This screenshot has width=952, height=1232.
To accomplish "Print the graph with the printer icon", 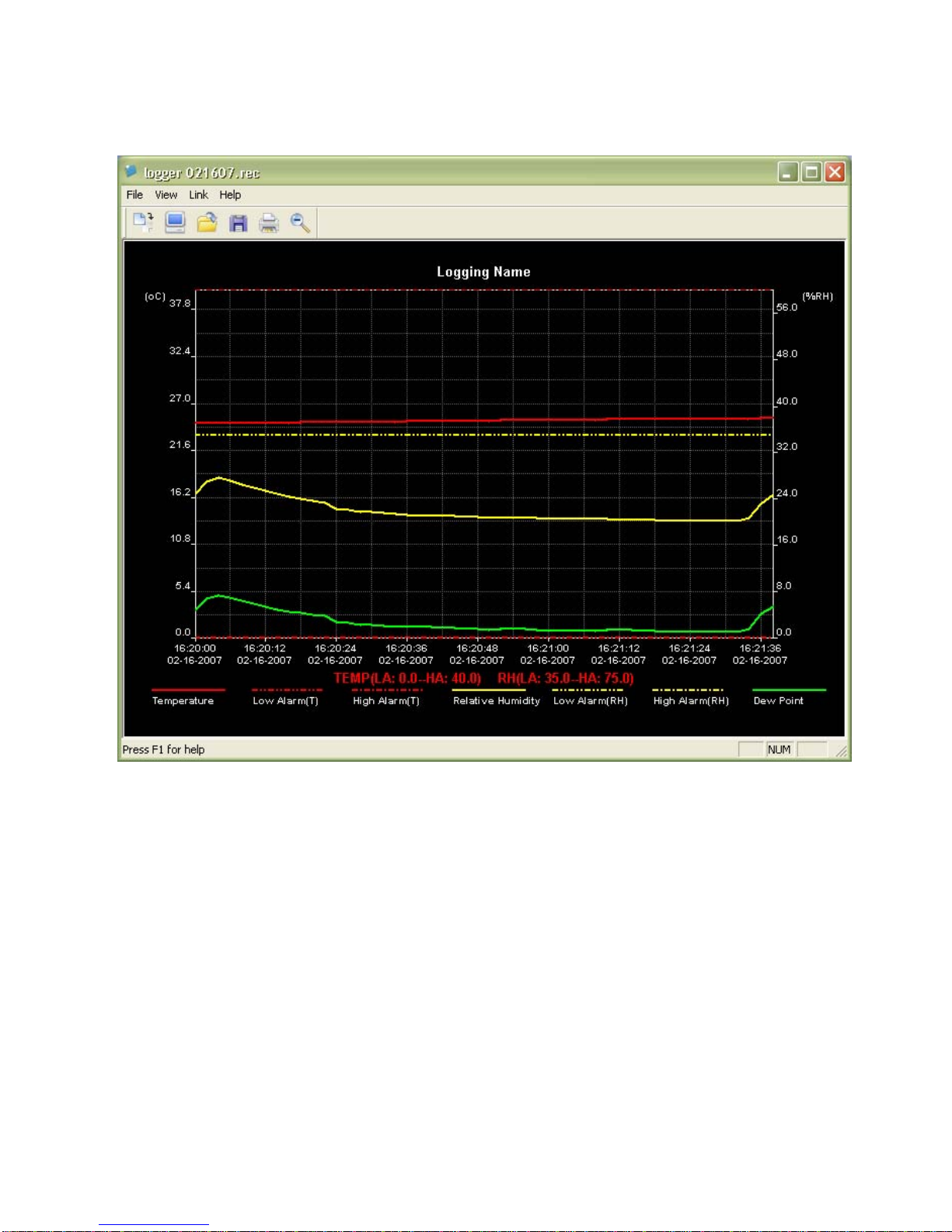I will click(269, 223).
